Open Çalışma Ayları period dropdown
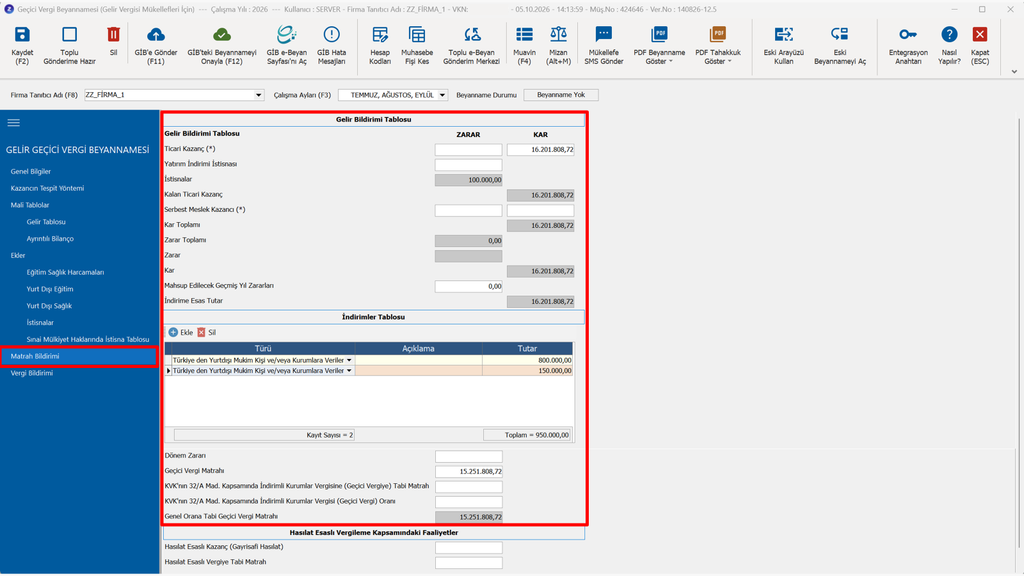This screenshot has width=1024, height=576. click(442, 95)
